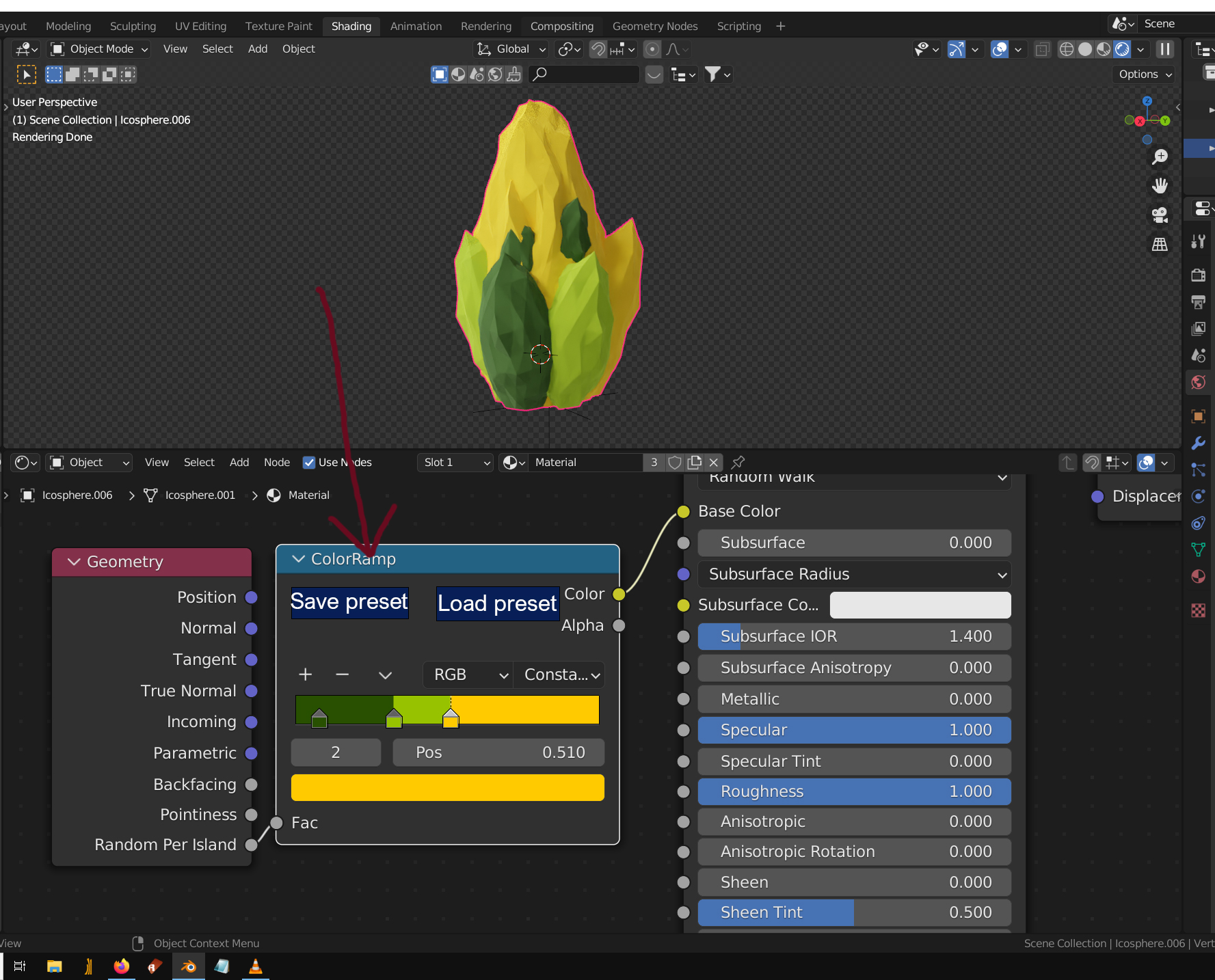This screenshot has width=1215, height=980.
Task: Click the pan view hand icon
Action: [x=1160, y=186]
